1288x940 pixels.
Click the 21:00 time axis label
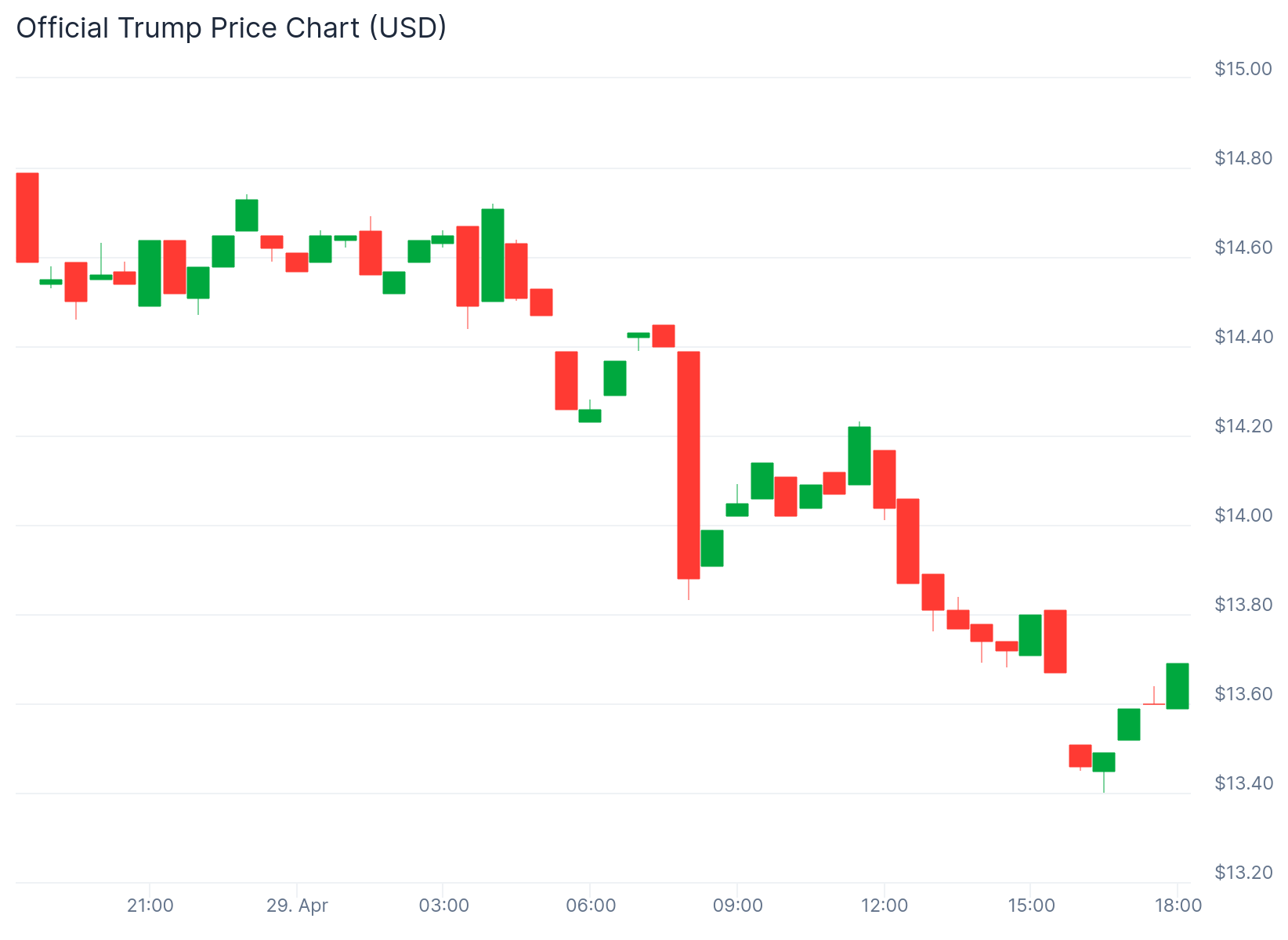(x=150, y=906)
